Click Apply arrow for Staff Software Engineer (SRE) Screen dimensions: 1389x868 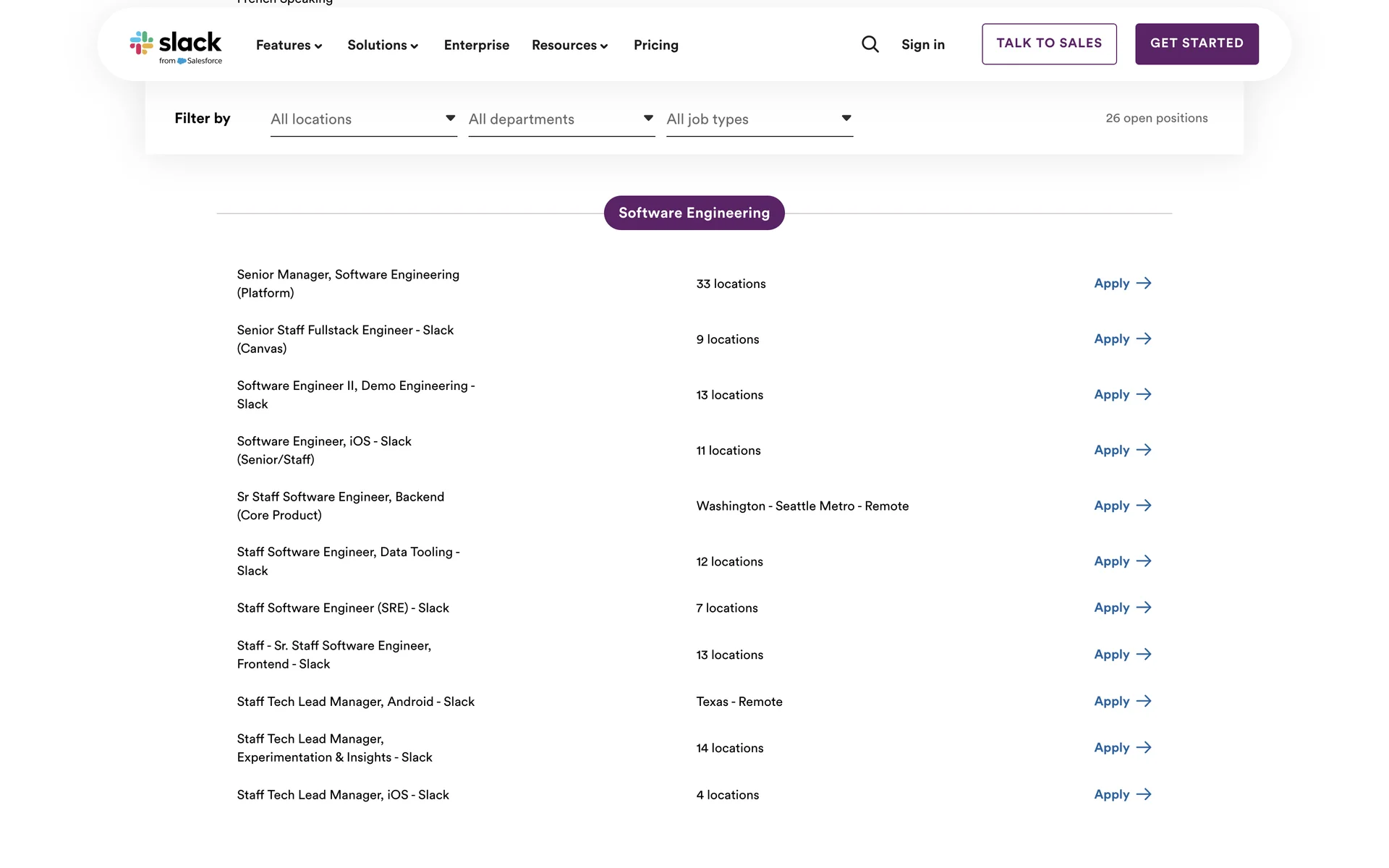tap(1144, 608)
